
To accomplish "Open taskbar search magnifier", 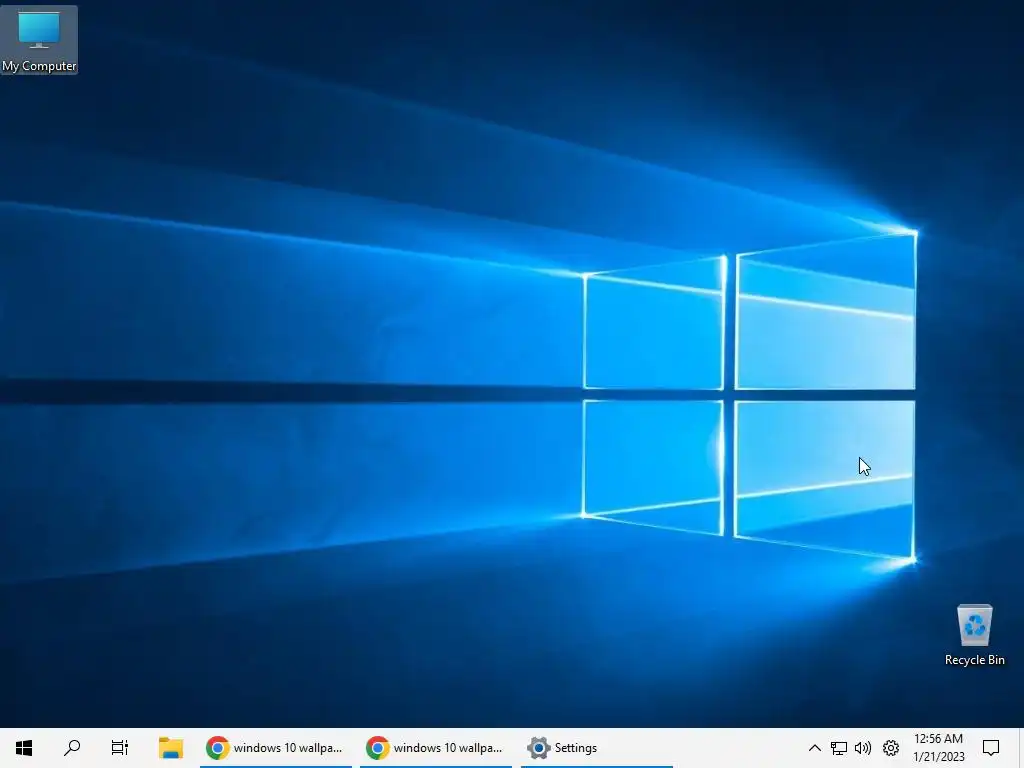I will click(72, 748).
